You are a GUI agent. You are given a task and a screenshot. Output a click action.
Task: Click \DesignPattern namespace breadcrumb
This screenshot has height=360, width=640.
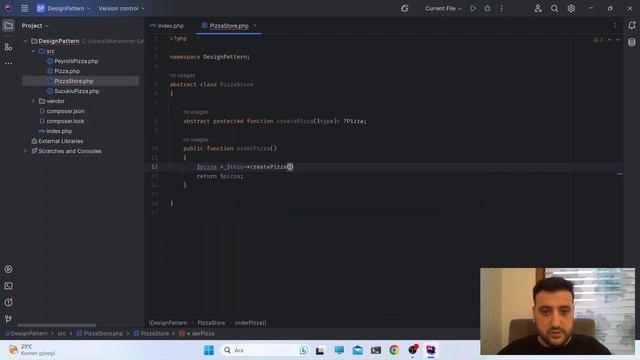[168, 323]
